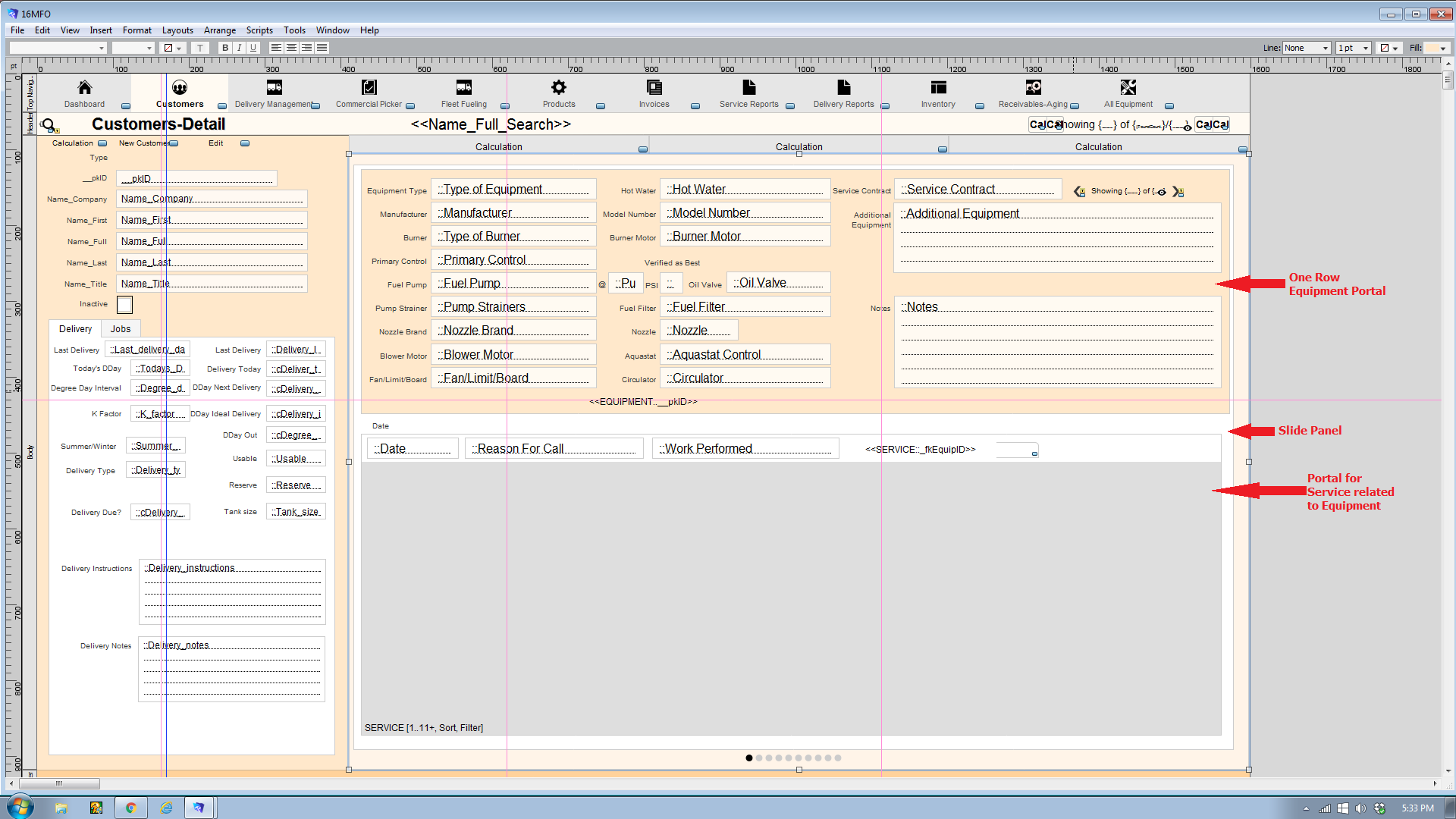Click previous equipment record arrow

click(1079, 192)
